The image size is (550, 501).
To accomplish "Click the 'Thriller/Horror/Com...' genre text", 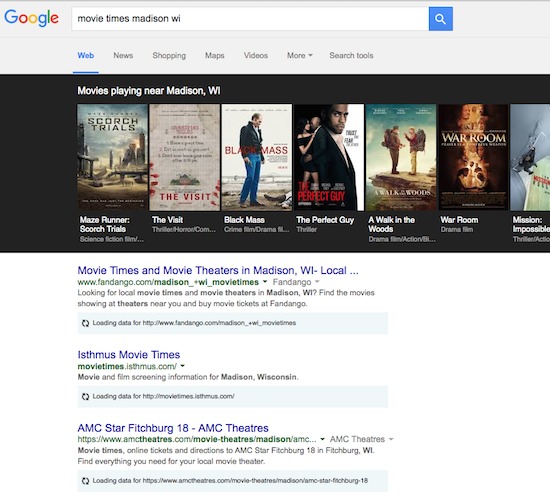I will click(x=184, y=229).
